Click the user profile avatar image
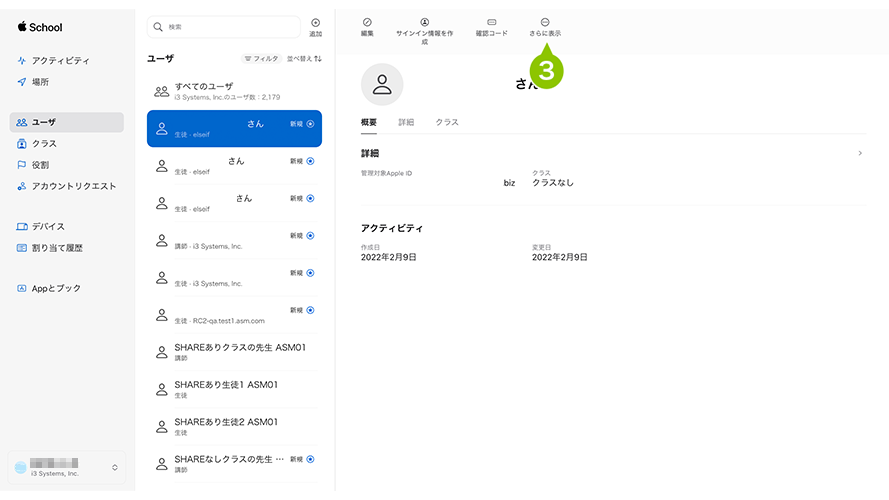889x500 pixels. (382, 84)
